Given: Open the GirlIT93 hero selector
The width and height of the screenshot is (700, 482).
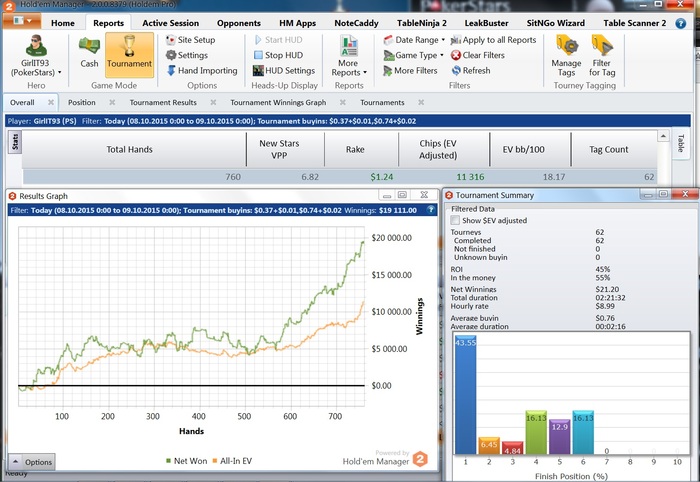Looking at the screenshot, I should (x=36, y=56).
